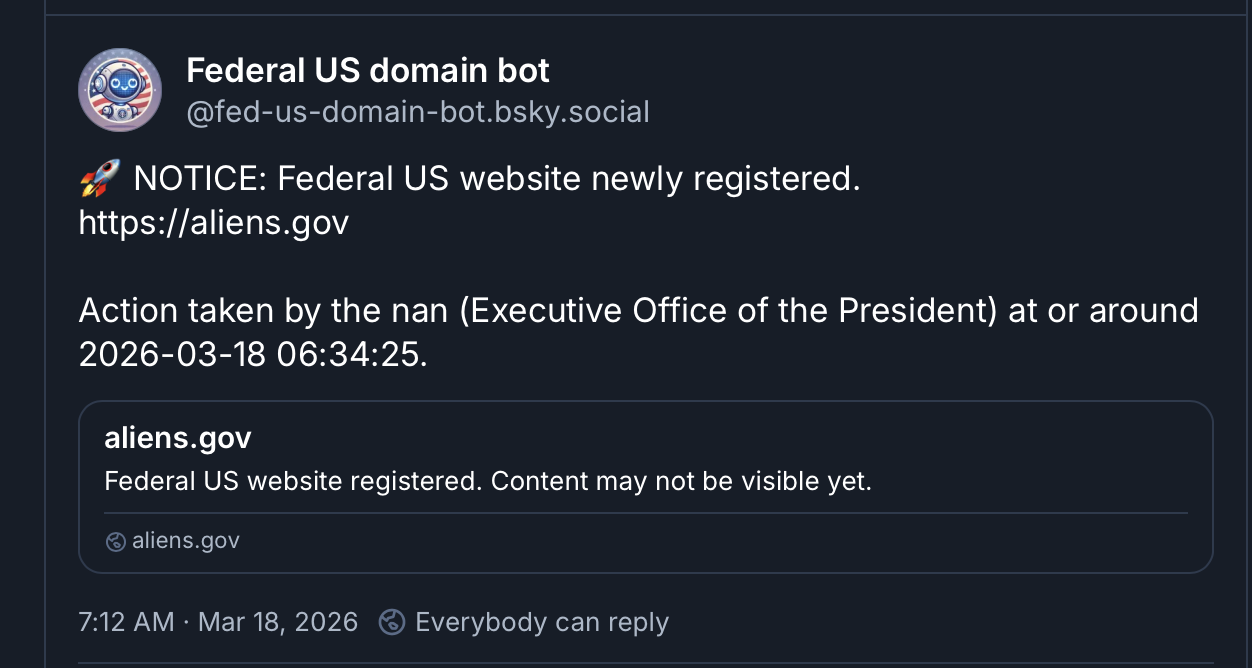Click the globe icon in link card footer

point(115,542)
